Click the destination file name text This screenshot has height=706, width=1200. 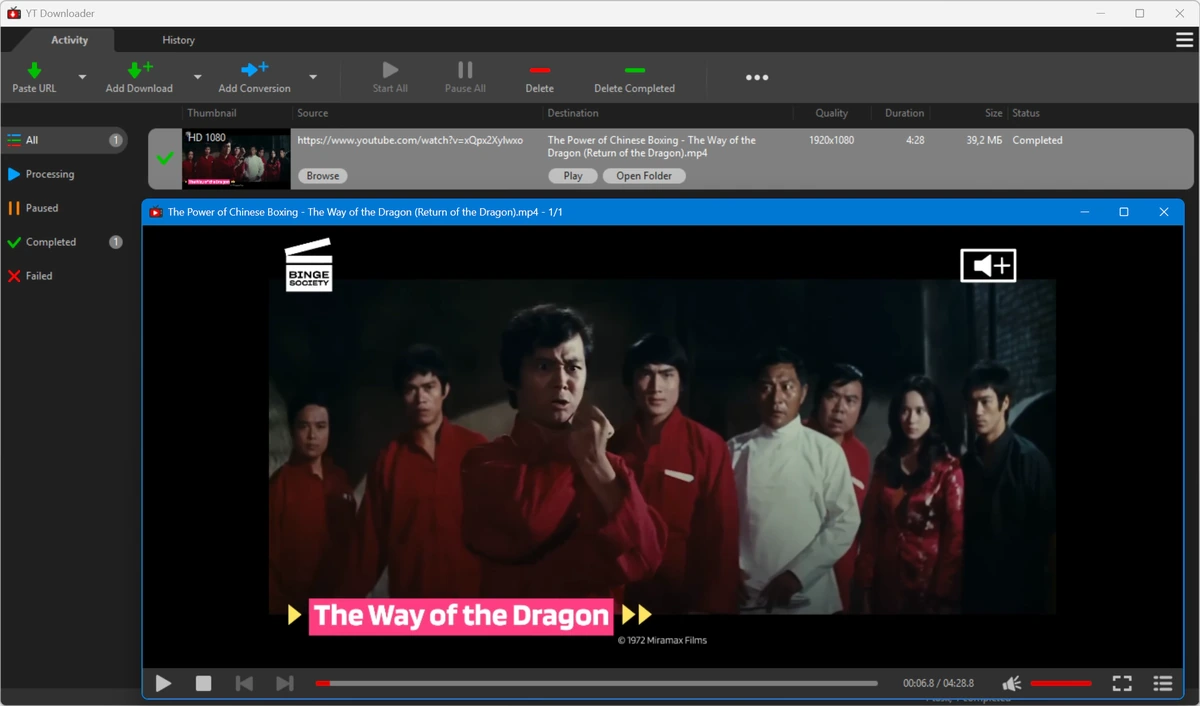tap(652, 147)
